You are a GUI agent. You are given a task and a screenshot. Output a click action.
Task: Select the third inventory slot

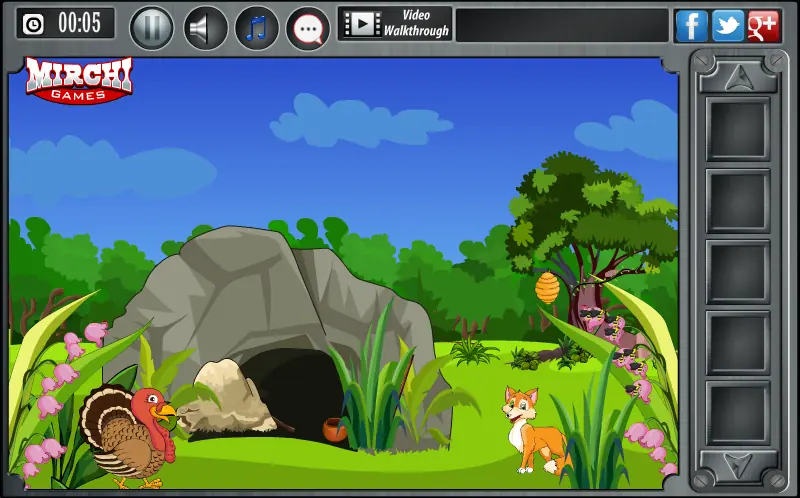(738, 271)
